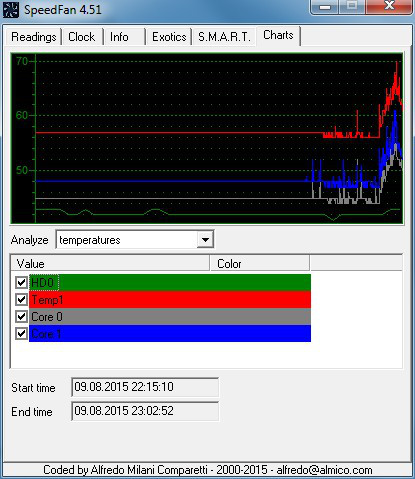Image resolution: width=415 pixels, height=479 pixels.
Task: Click the green HD0 color bar
Action: (170, 283)
